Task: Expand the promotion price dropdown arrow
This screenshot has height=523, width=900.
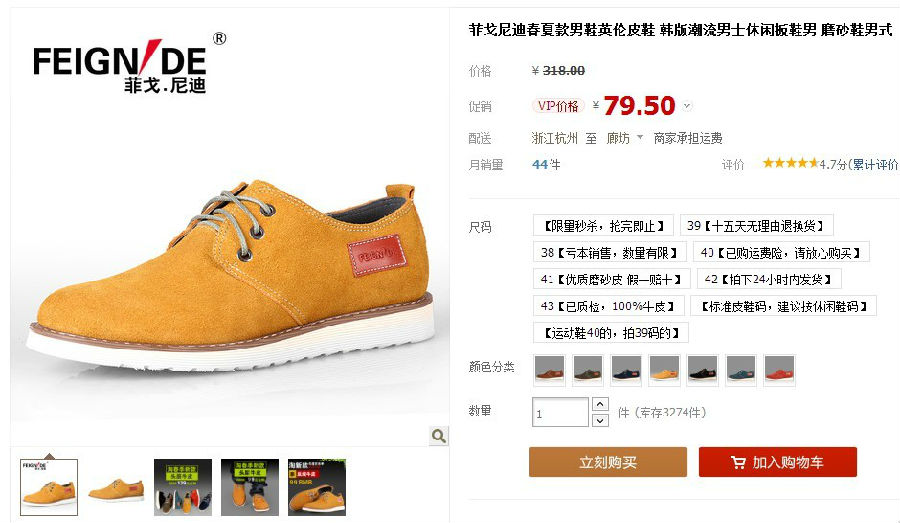Action: click(x=687, y=106)
